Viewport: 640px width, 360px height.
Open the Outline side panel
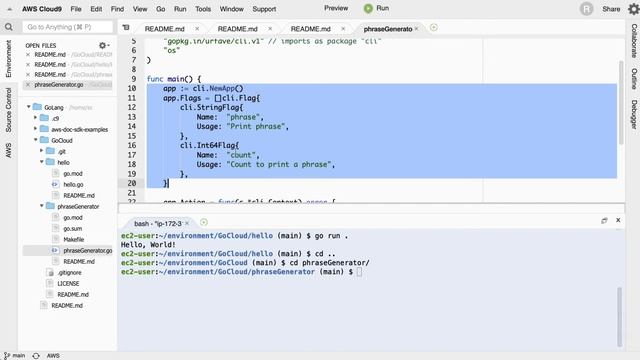pyautogui.click(x=634, y=79)
